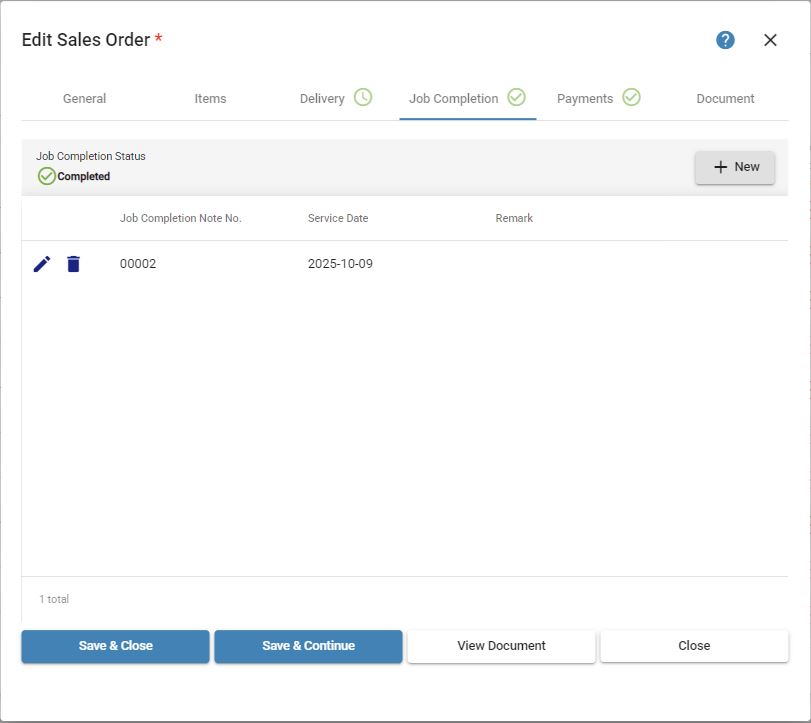Image resolution: width=811 pixels, height=723 pixels.
Task: Click the clock icon beside Delivery tab
Action: click(x=363, y=97)
